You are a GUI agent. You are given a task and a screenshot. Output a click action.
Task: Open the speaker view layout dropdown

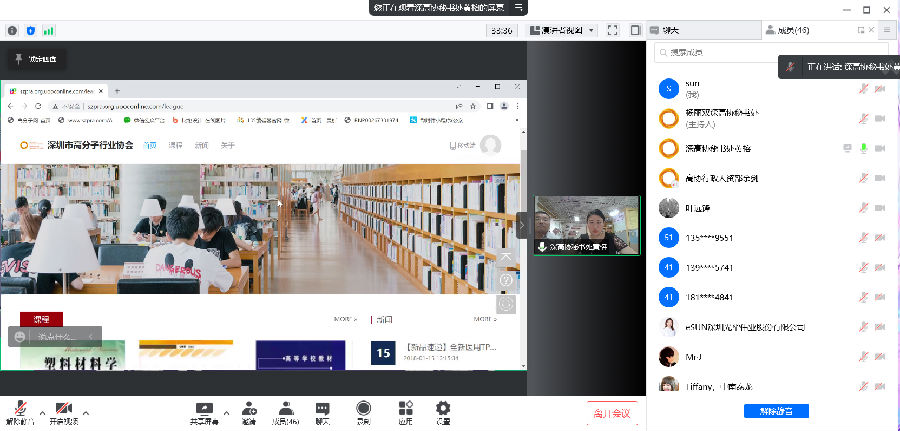click(562, 30)
